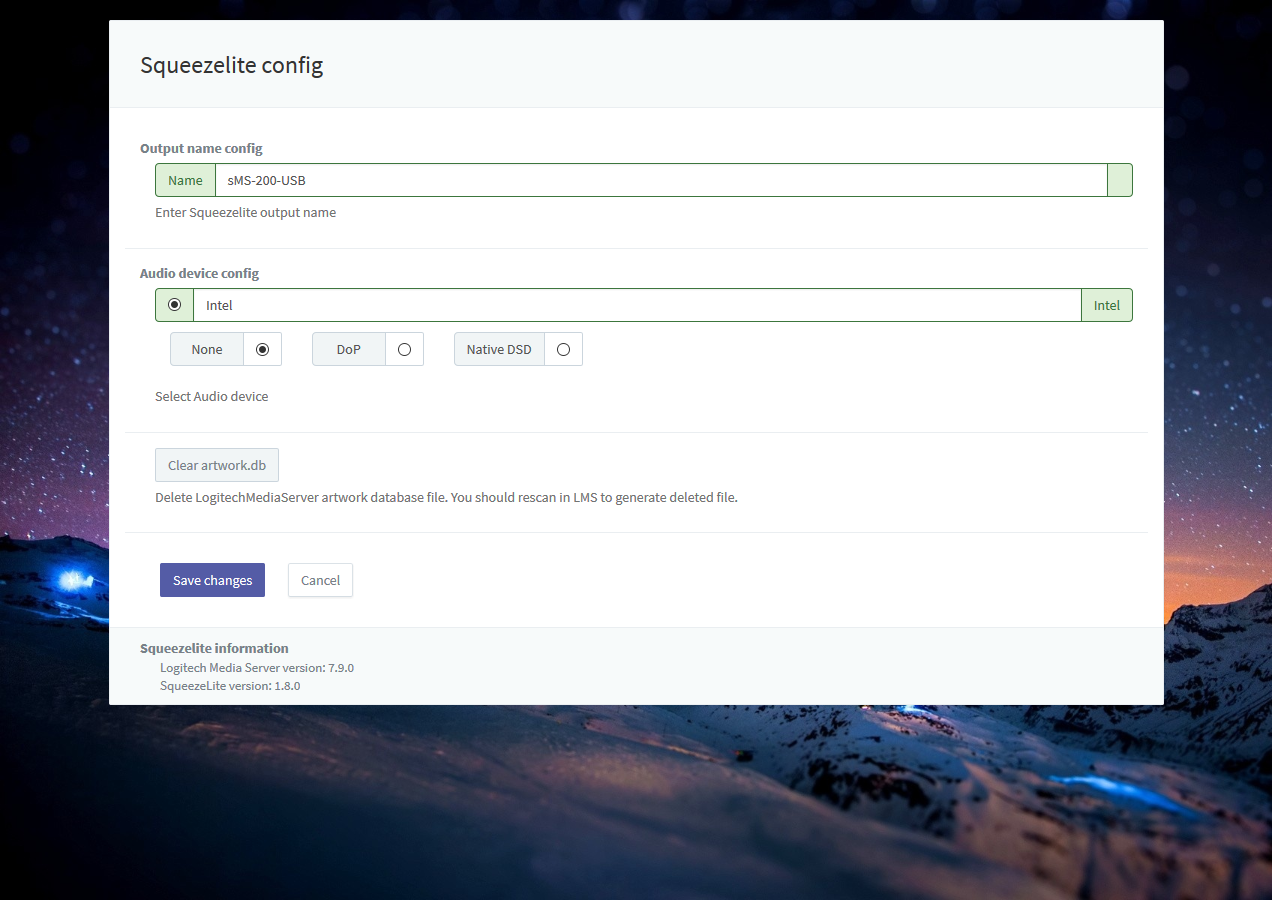
Task: Select the Intel audio device radio button
Action: click(x=175, y=305)
